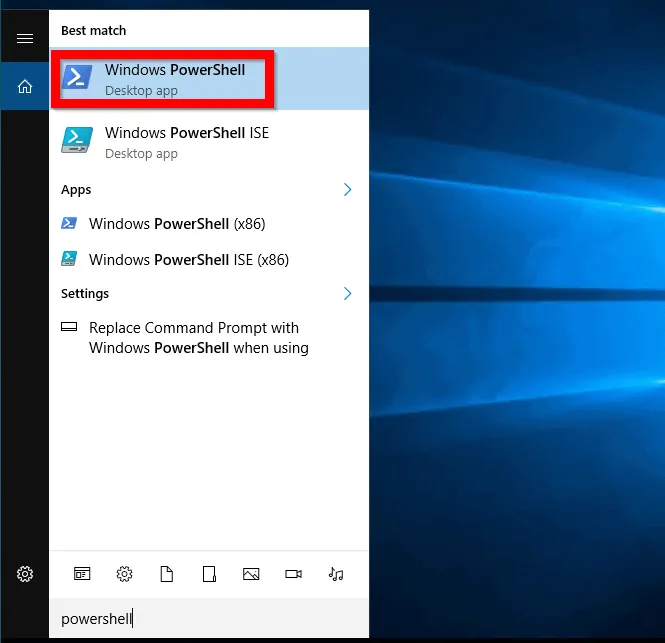The height and width of the screenshot is (643, 665).
Task: Click the Windows PowerShell ISE (x86) icon
Action: tap(69, 259)
